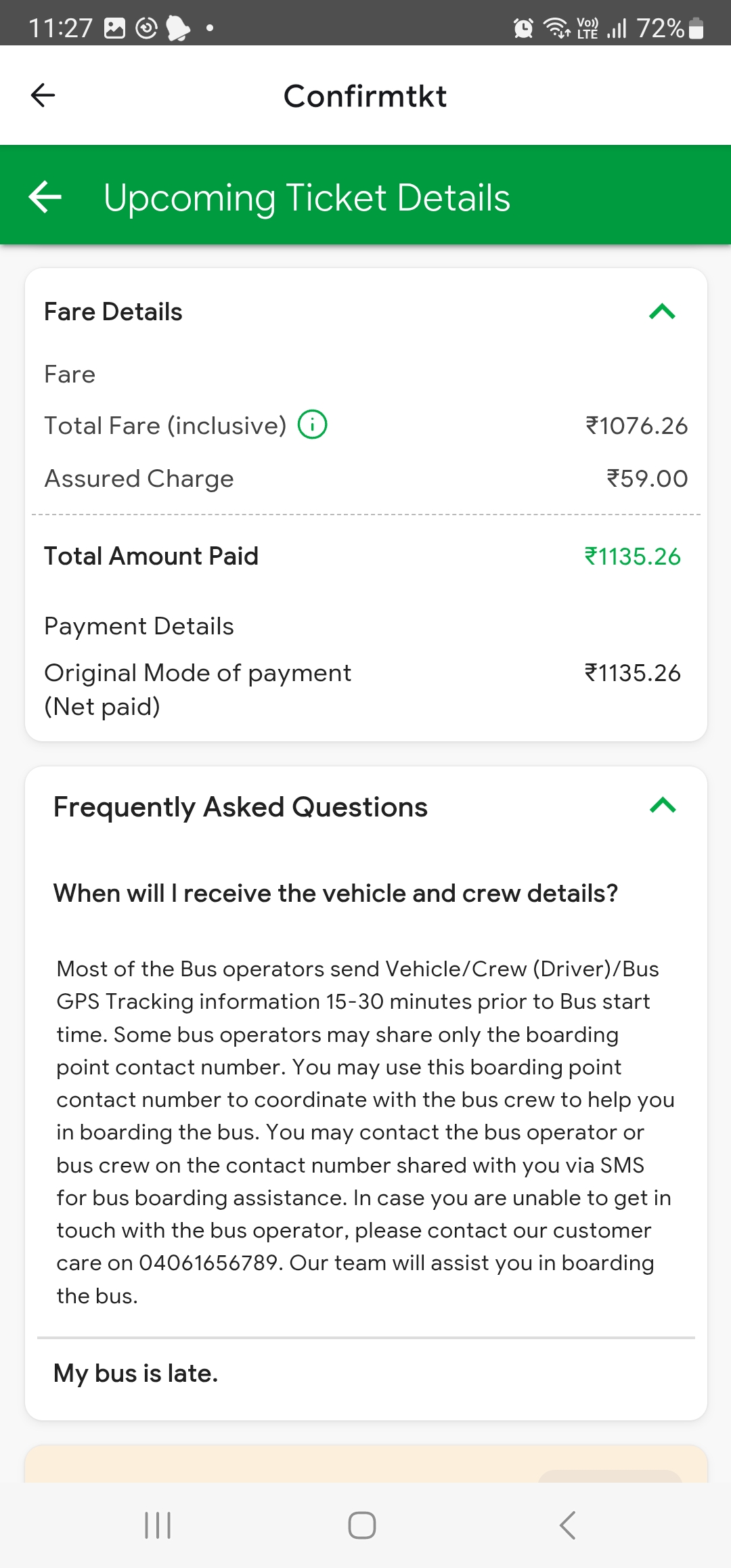Viewport: 731px width, 1568px height.
Task: Select the Total Amount Paid ₹1135.26 value
Action: click(x=633, y=557)
